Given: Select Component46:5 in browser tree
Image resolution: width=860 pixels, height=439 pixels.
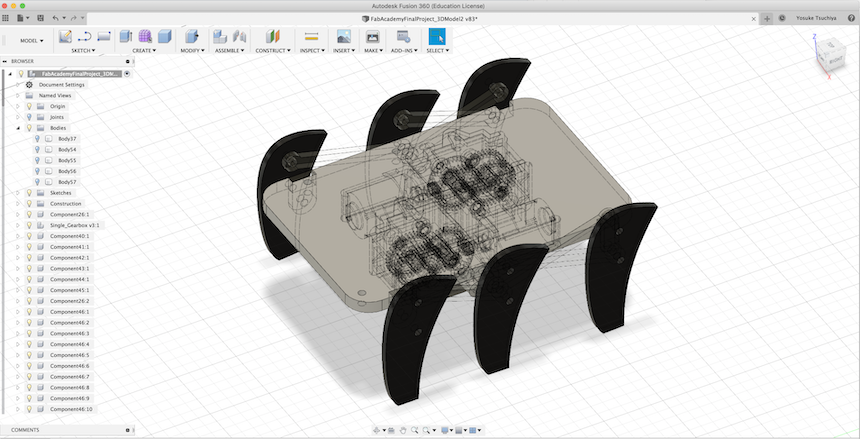Looking at the screenshot, I should tap(70, 355).
